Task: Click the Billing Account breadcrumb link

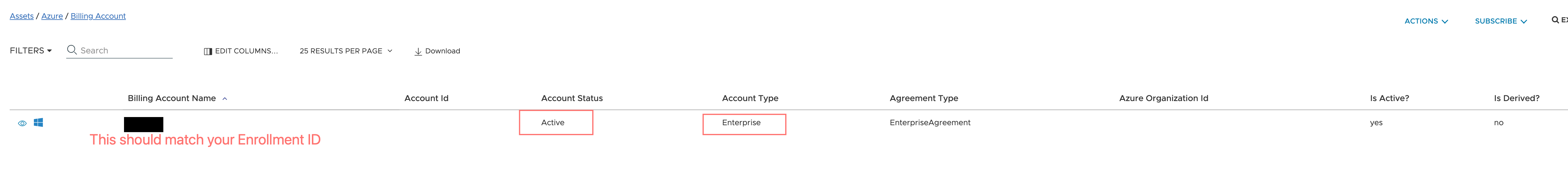Action: tap(98, 16)
